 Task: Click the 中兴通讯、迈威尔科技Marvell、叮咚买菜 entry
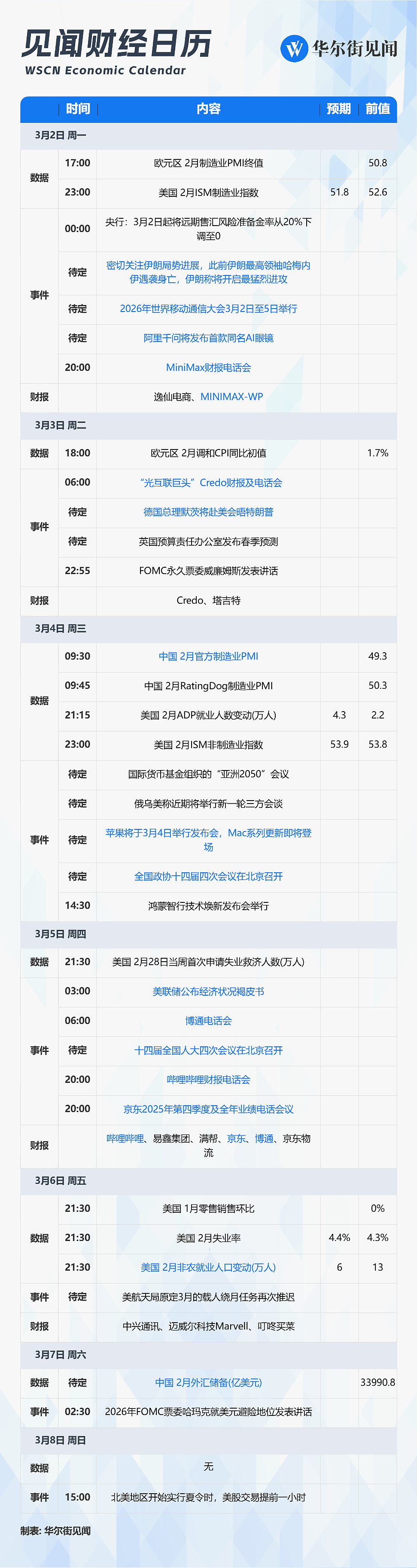[x=208, y=1327]
